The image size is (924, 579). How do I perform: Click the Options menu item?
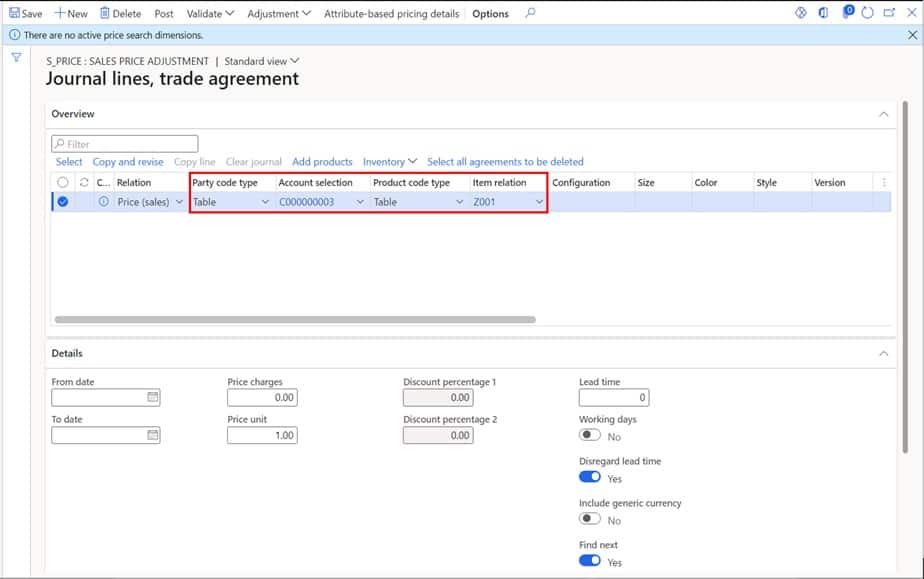[493, 13]
